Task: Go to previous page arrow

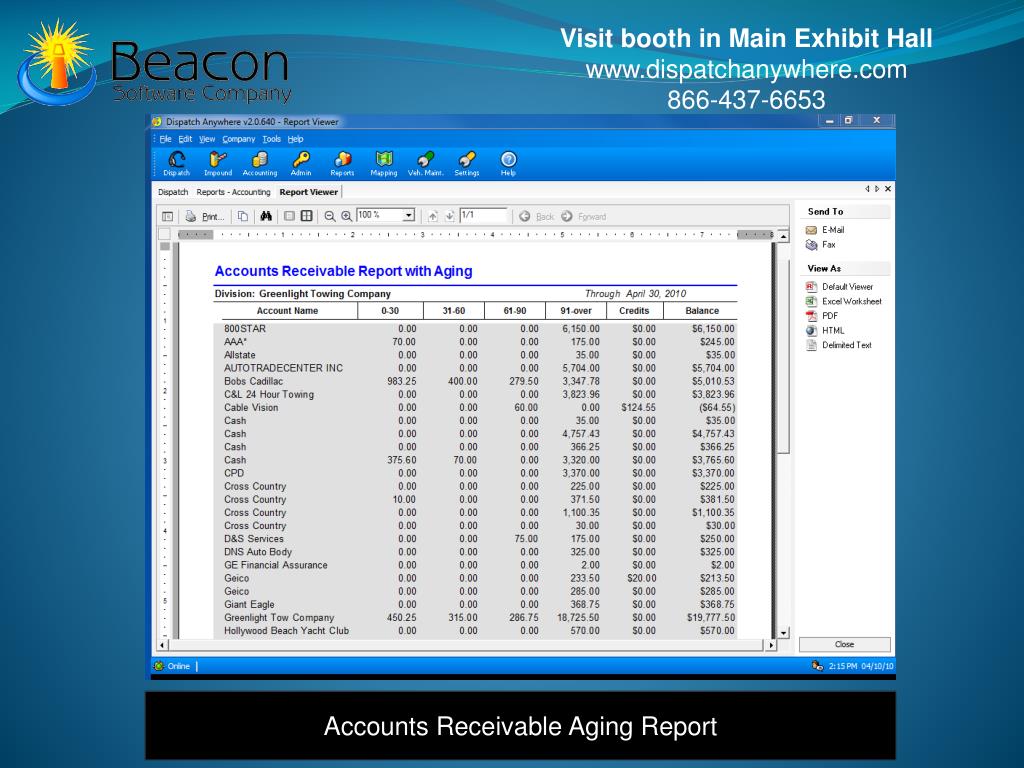Action: [432, 216]
